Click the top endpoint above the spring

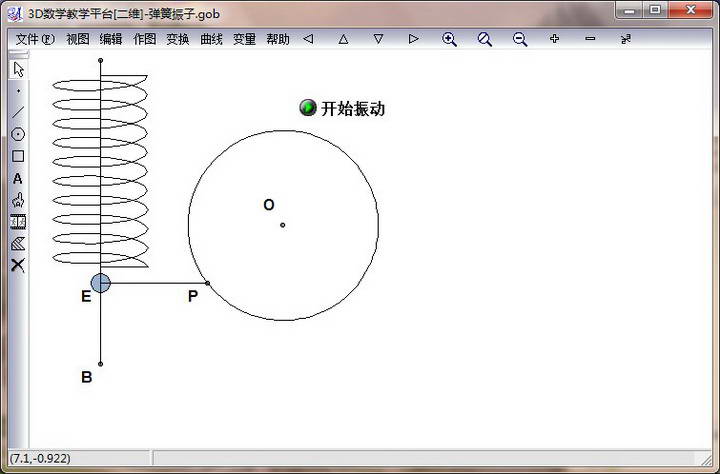click(101, 60)
